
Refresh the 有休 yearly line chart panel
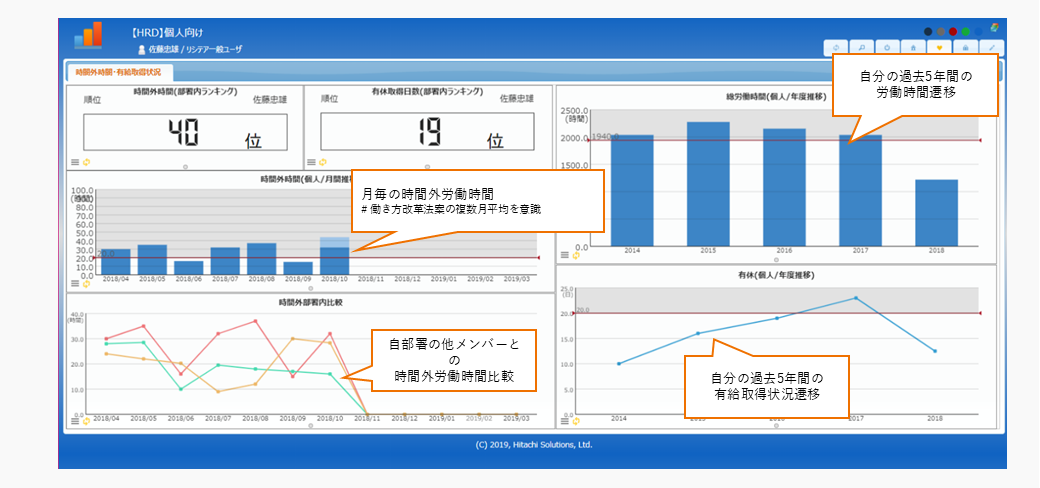click(576, 420)
